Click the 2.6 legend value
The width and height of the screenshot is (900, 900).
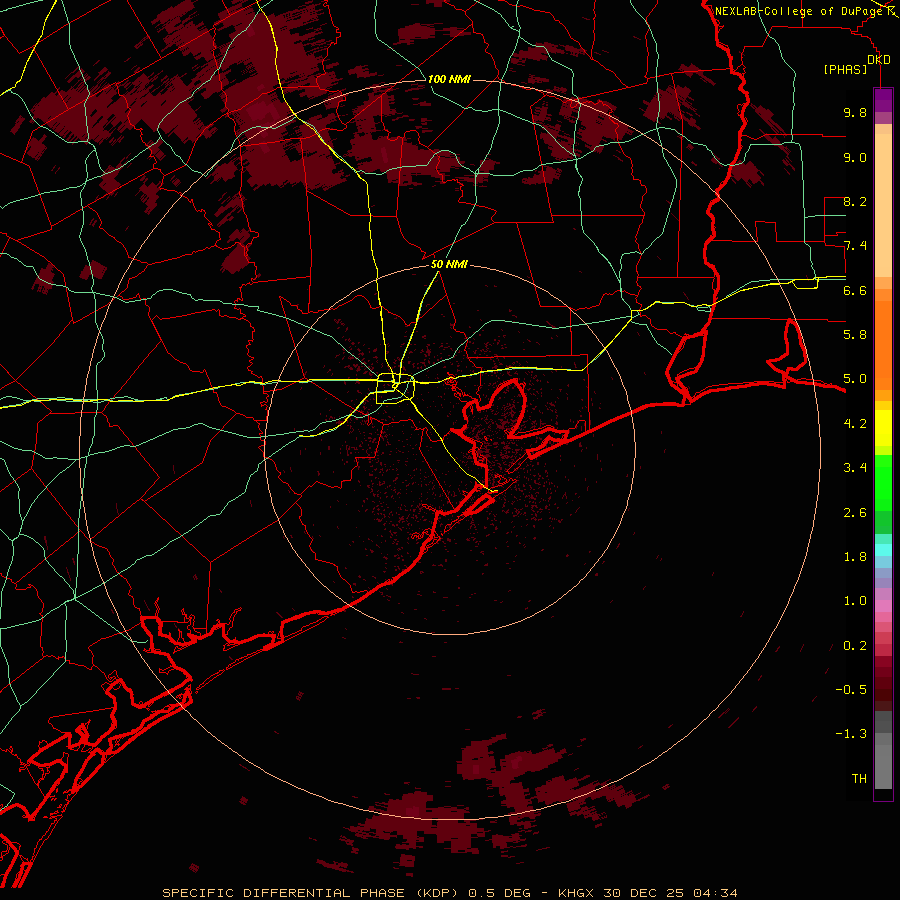(x=855, y=513)
